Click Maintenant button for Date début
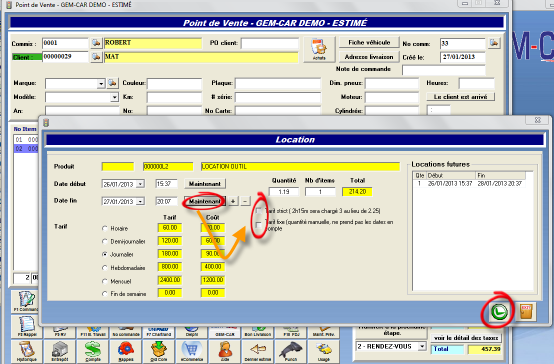Image resolution: width=554 pixels, height=364 pixels. click(x=205, y=184)
